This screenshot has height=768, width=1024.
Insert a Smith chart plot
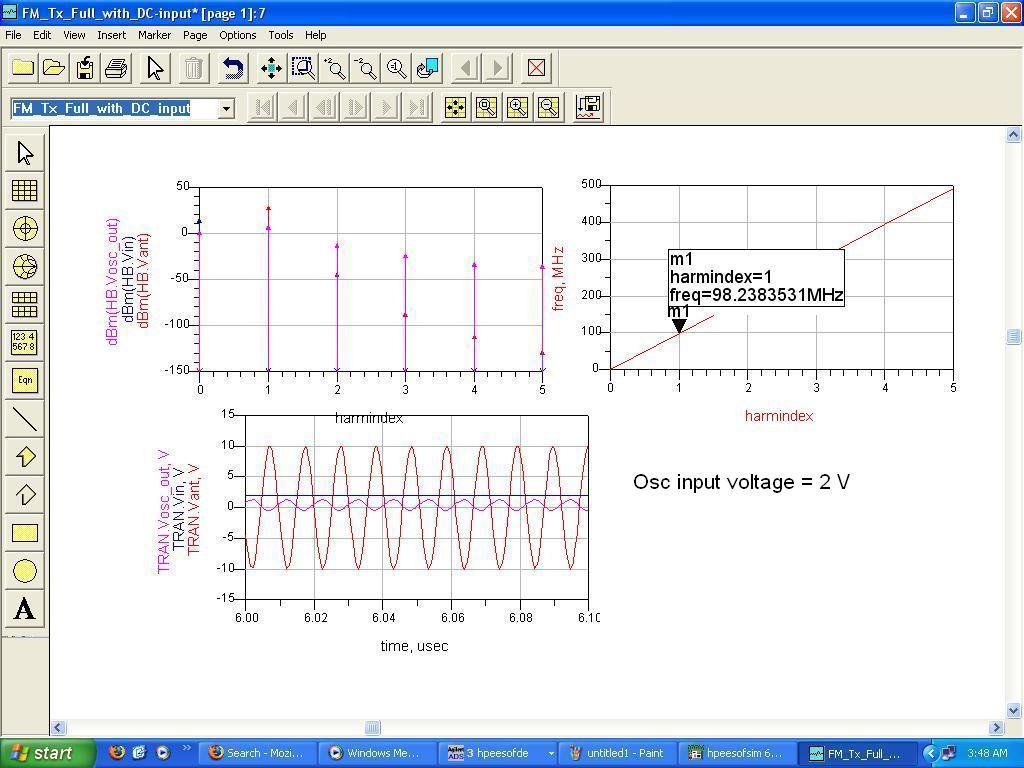25,267
